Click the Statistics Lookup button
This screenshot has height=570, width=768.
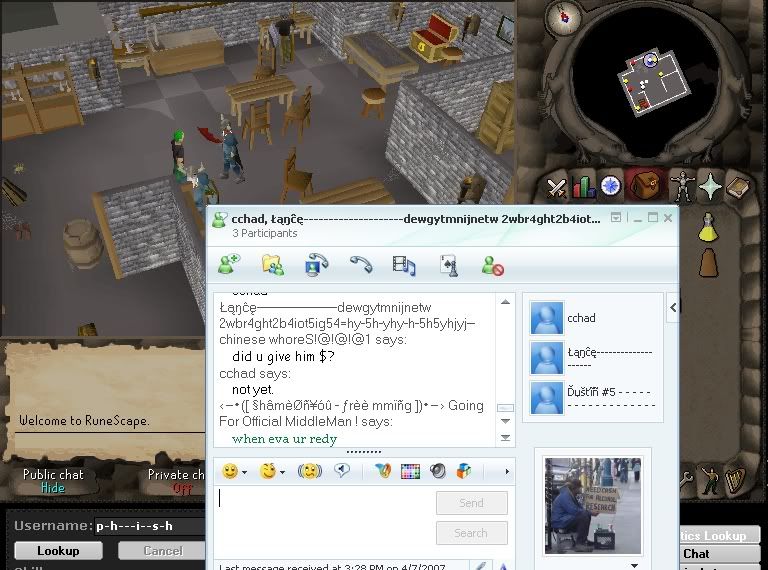point(720,535)
